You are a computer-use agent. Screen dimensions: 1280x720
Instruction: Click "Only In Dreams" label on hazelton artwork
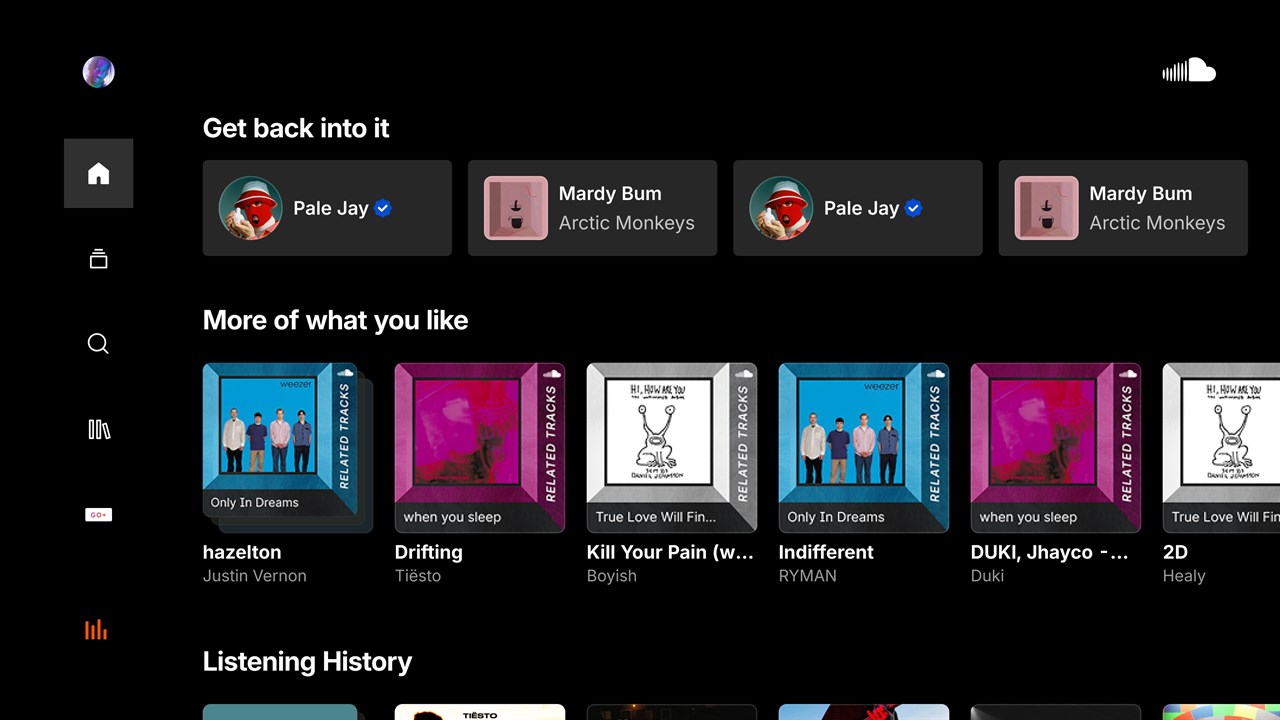point(255,503)
